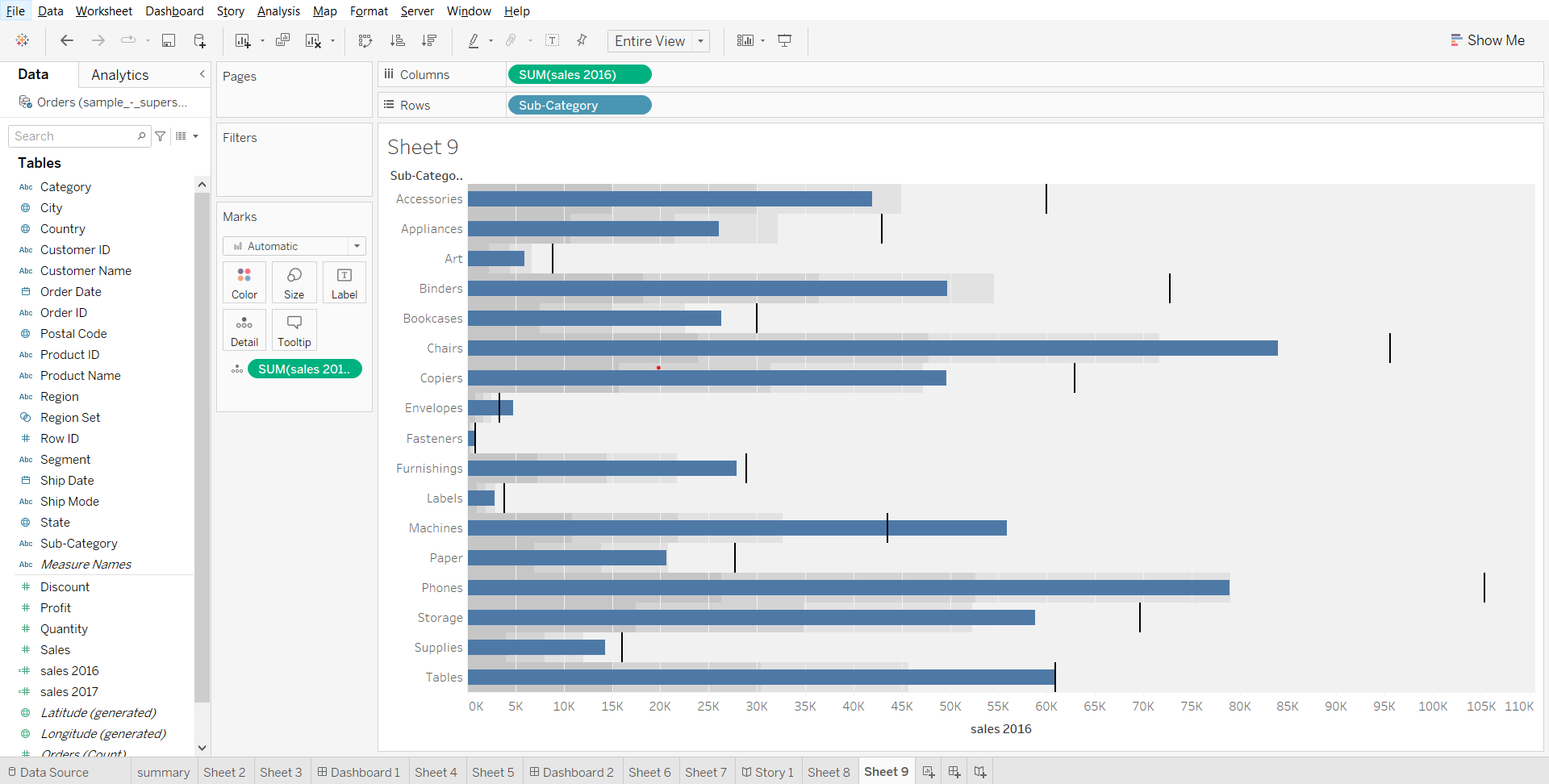1549x784 pixels.
Task: Toggle the Show Me panel
Action: pos(1487,40)
